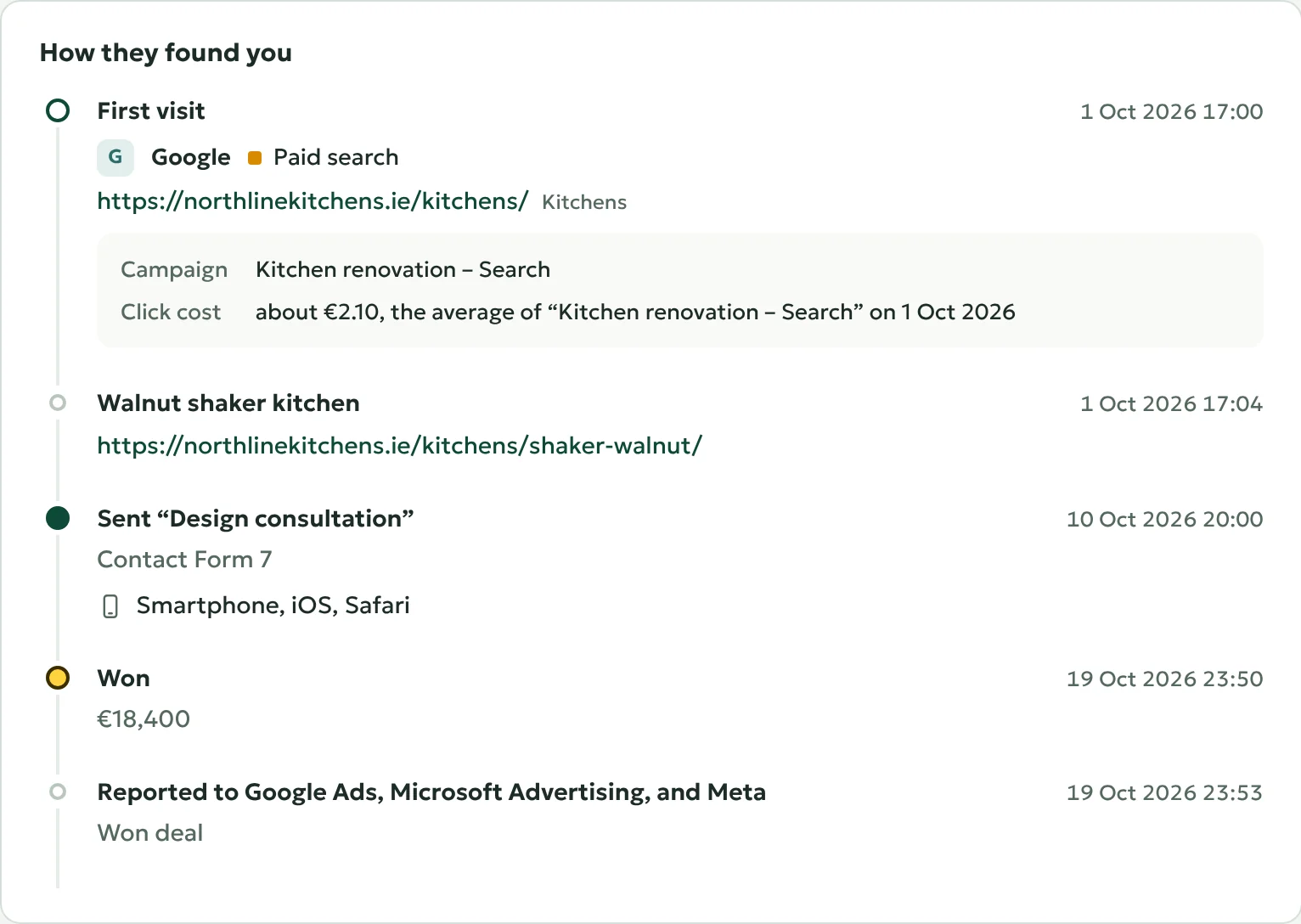Click the "Walnut shaker kitchen" event title
The image size is (1301, 924).
[x=228, y=403]
